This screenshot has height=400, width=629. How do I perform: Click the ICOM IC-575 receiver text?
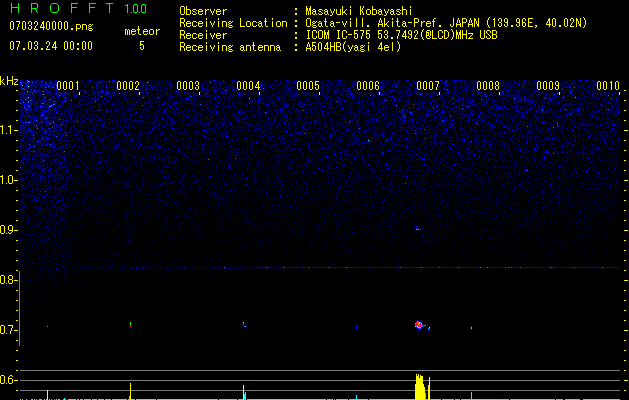coord(401,35)
